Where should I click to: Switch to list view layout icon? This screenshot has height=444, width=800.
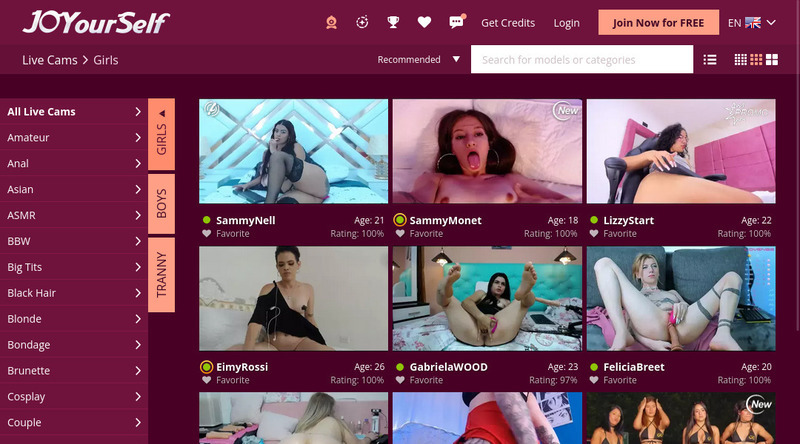coord(710,60)
